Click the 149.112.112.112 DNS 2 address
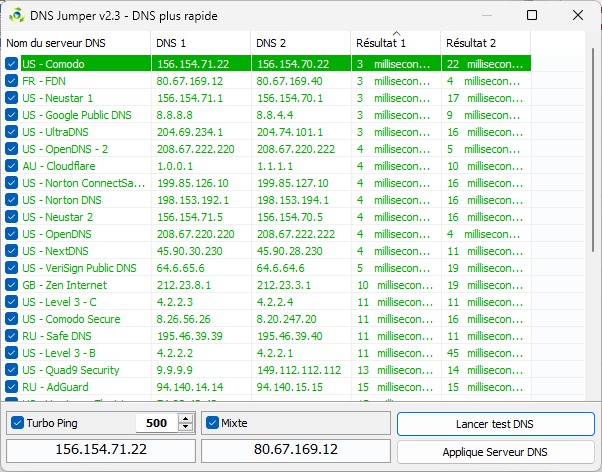Viewport: 602px width, 472px height. pyautogui.click(x=299, y=370)
